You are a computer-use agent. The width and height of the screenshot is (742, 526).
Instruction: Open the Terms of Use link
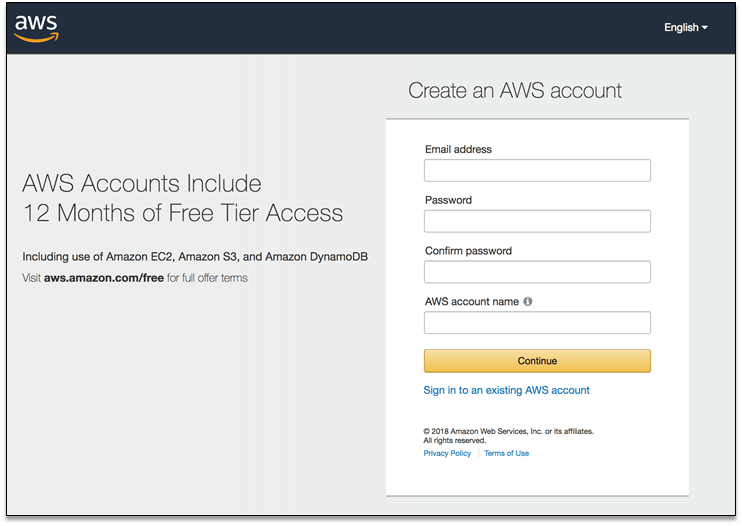pyautogui.click(x=507, y=453)
